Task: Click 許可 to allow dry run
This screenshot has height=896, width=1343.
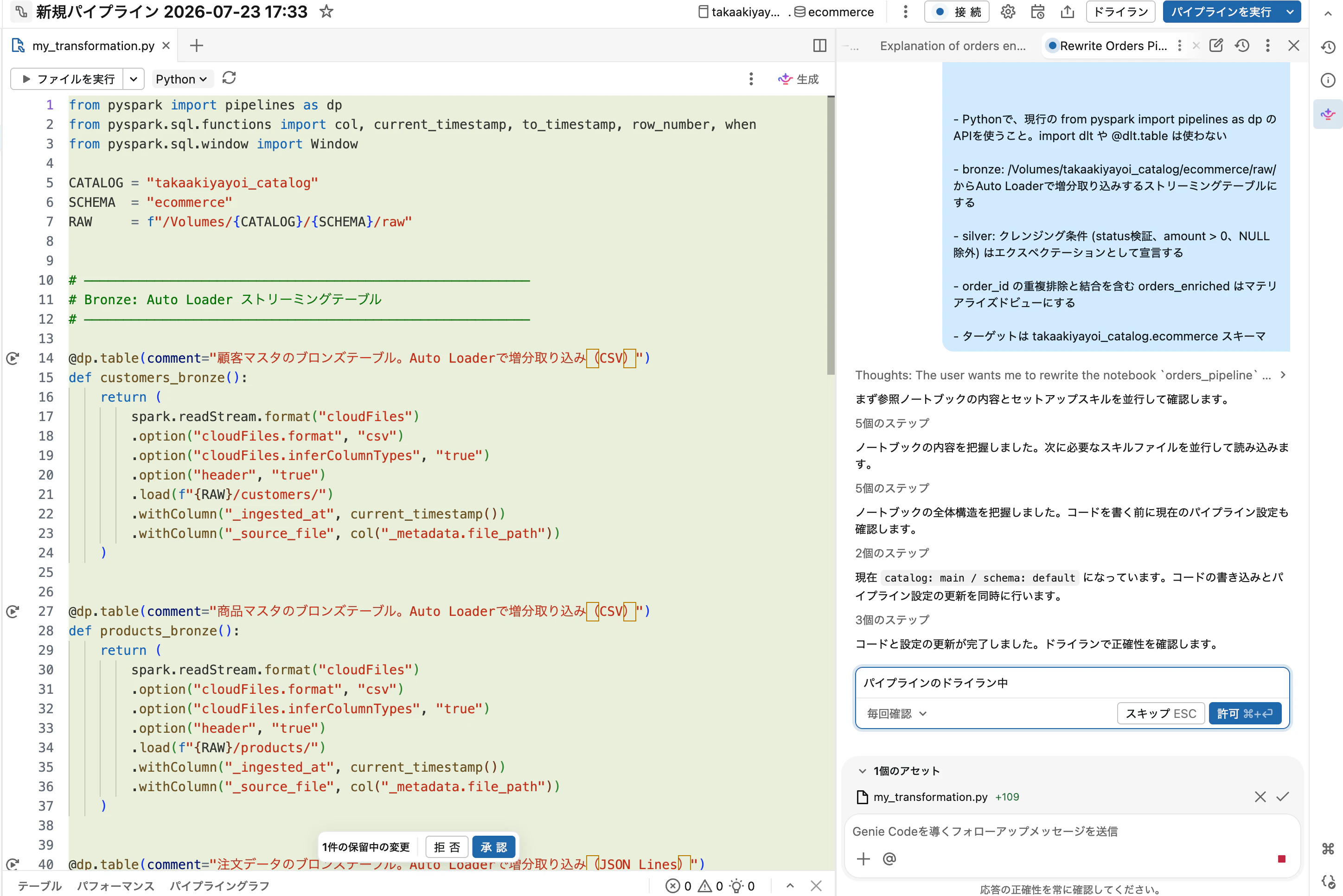Action: coord(1245,714)
